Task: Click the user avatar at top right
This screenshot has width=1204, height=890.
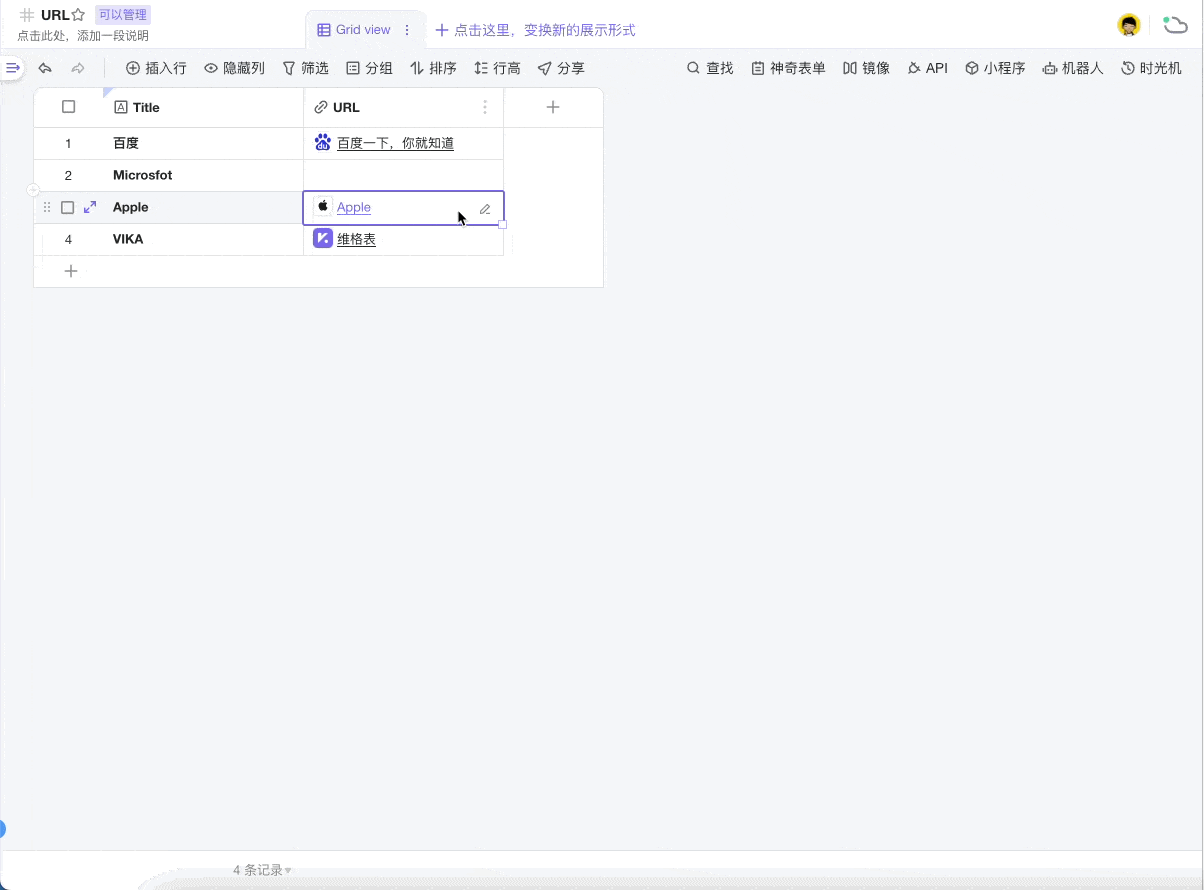Action: 1128,26
